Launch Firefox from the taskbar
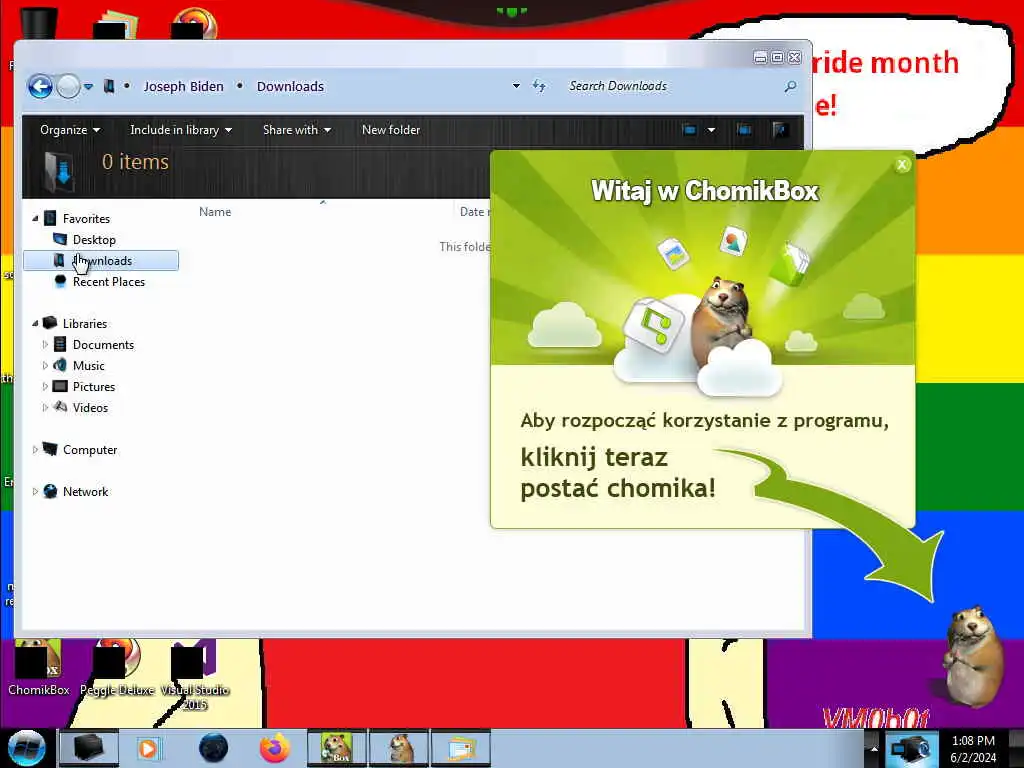1024x768 pixels. coord(274,748)
